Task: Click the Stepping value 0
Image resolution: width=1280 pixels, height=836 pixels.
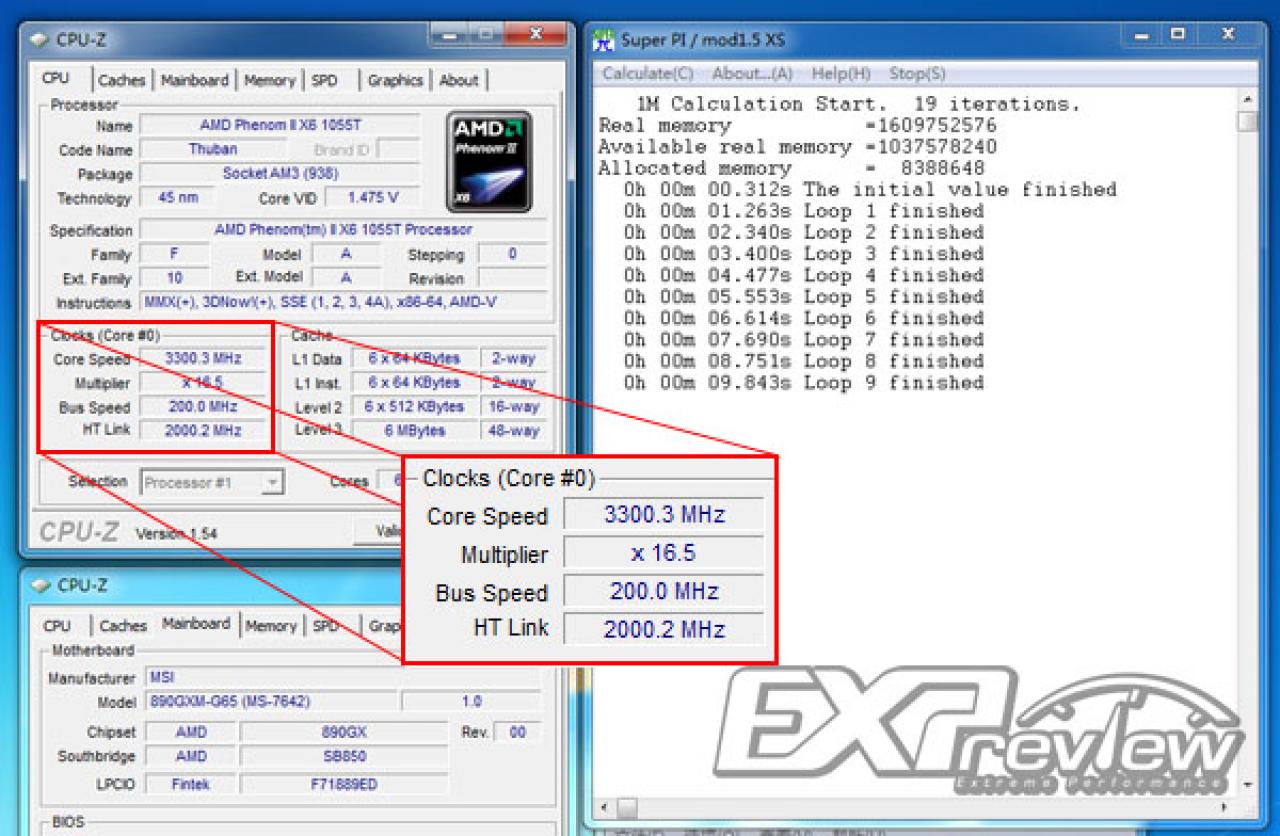Action: pyautogui.click(x=512, y=254)
